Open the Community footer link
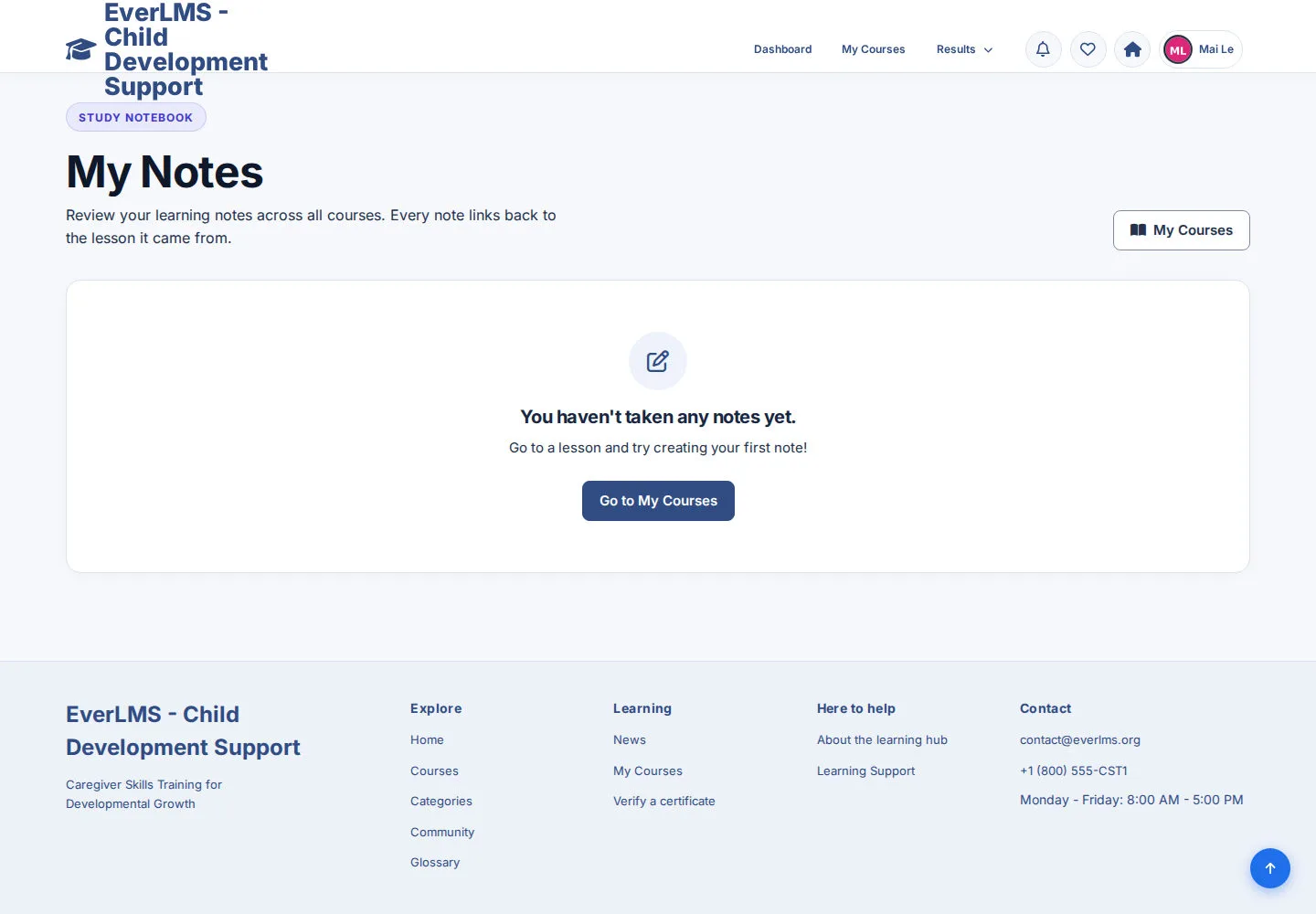 point(442,832)
